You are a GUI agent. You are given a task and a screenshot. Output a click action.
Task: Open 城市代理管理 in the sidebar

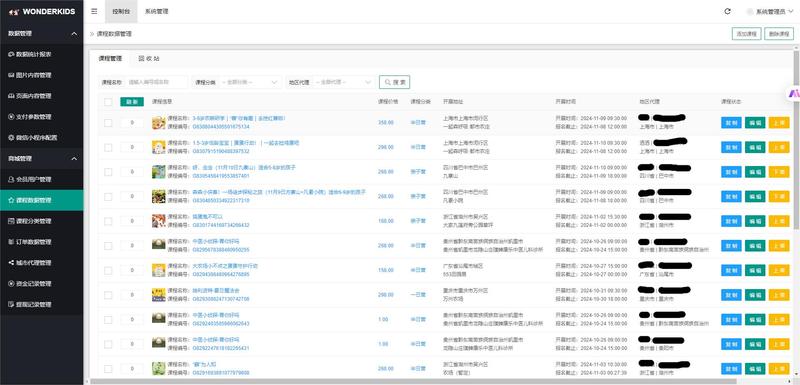(x=42, y=263)
